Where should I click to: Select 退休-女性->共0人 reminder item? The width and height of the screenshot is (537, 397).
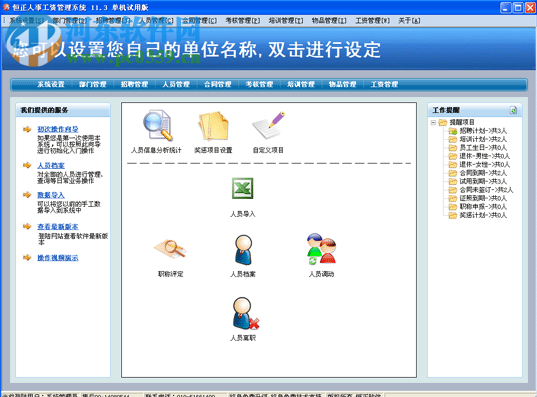485,165
